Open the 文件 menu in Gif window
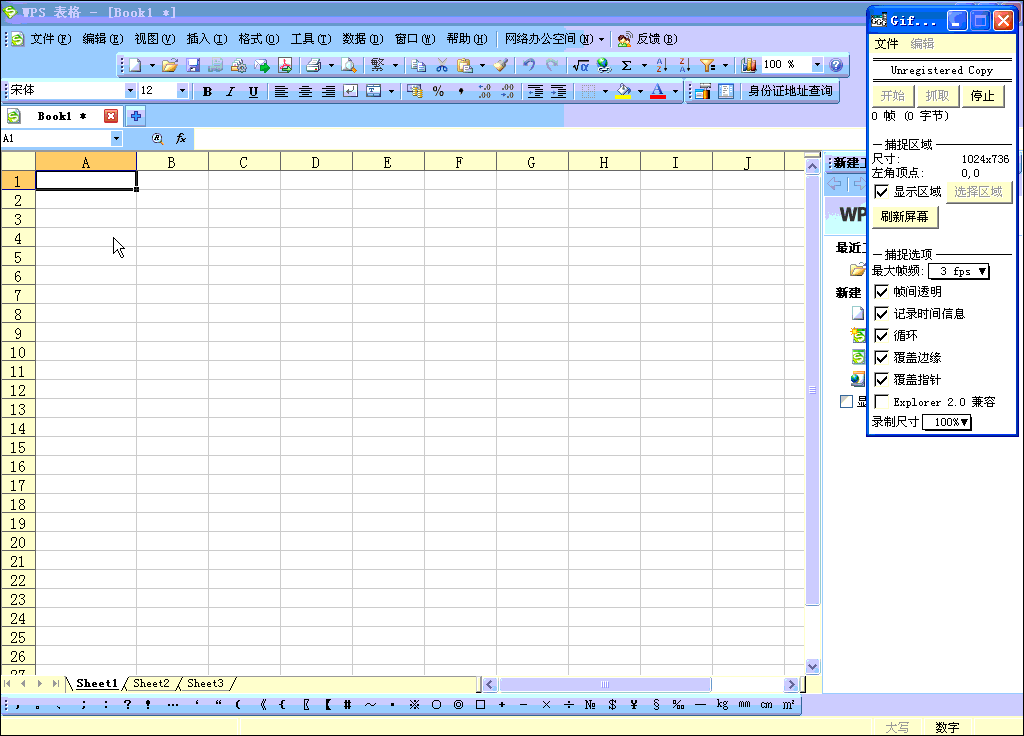The height and width of the screenshot is (736, 1024). click(x=886, y=44)
